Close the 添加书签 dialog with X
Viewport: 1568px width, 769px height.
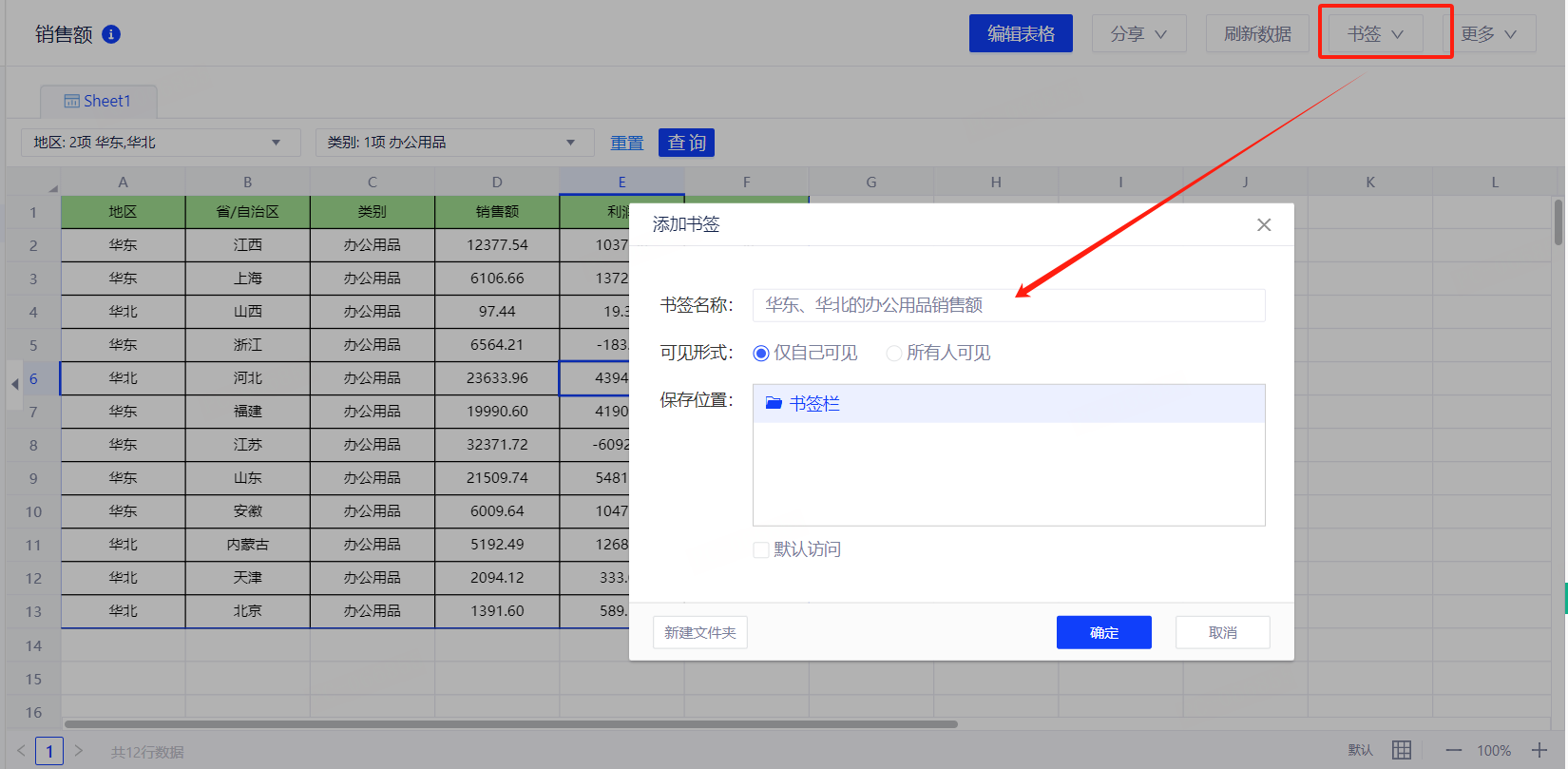(x=1263, y=225)
